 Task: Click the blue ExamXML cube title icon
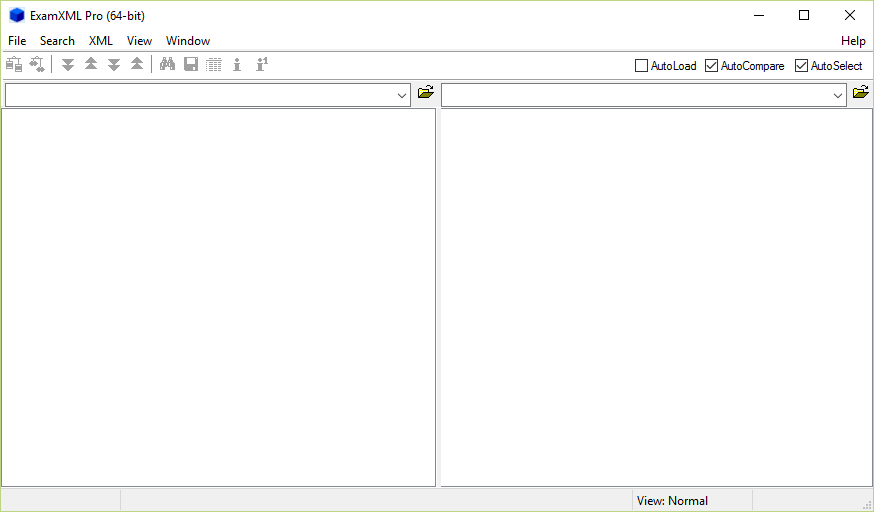tap(17, 16)
